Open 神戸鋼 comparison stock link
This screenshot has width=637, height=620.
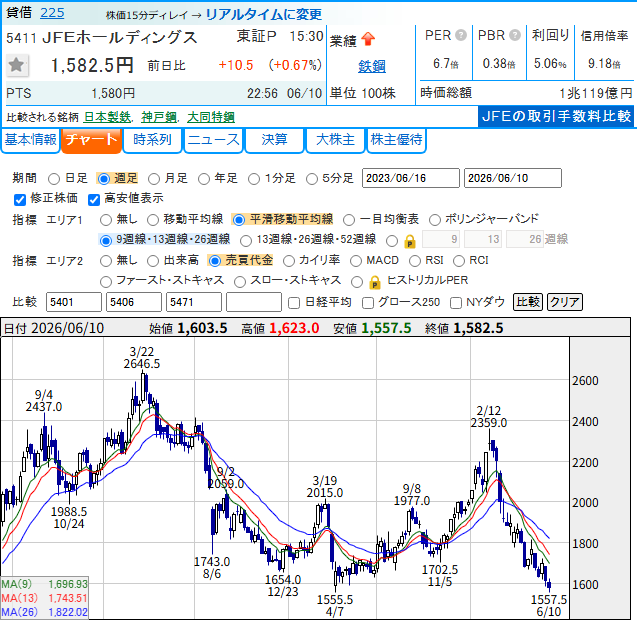(159, 117)
